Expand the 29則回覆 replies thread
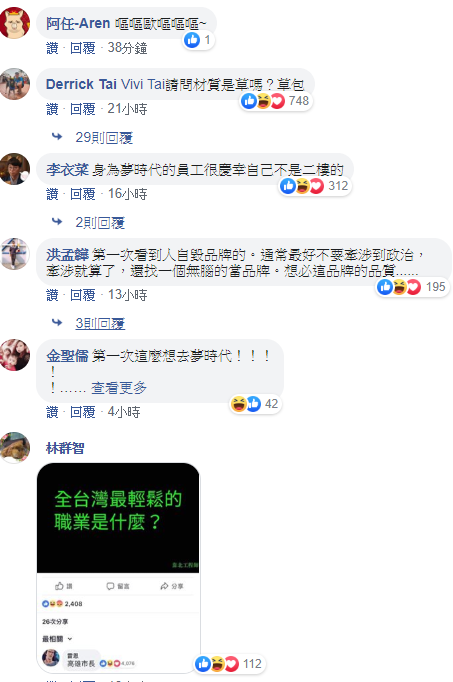 point(104,137)
